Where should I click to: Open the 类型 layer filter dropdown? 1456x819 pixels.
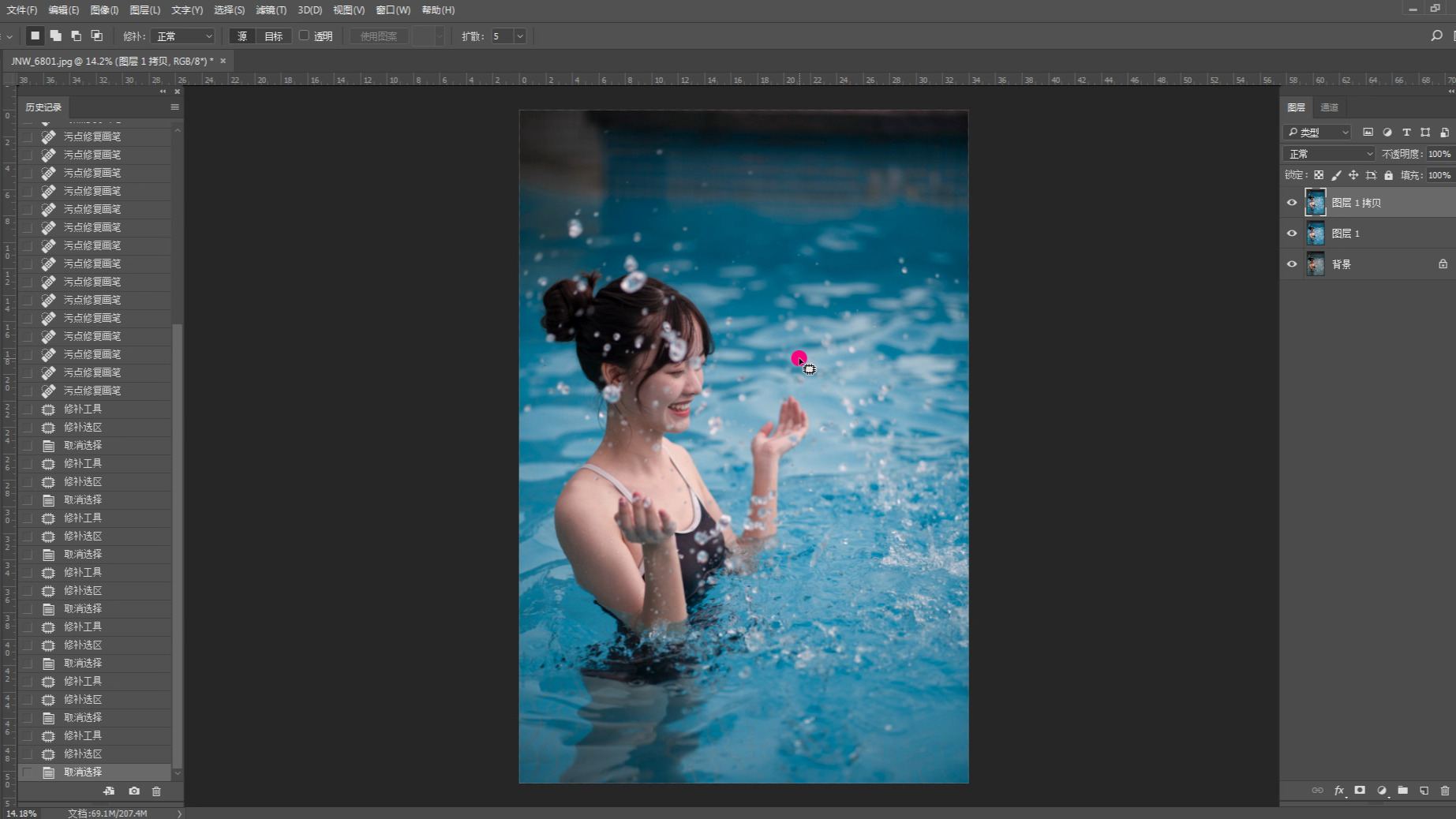point(1317,132)
